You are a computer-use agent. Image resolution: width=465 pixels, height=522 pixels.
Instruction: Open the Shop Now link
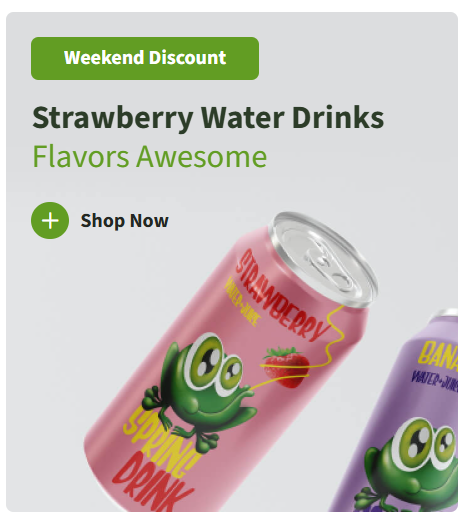[x=124, y=221]
